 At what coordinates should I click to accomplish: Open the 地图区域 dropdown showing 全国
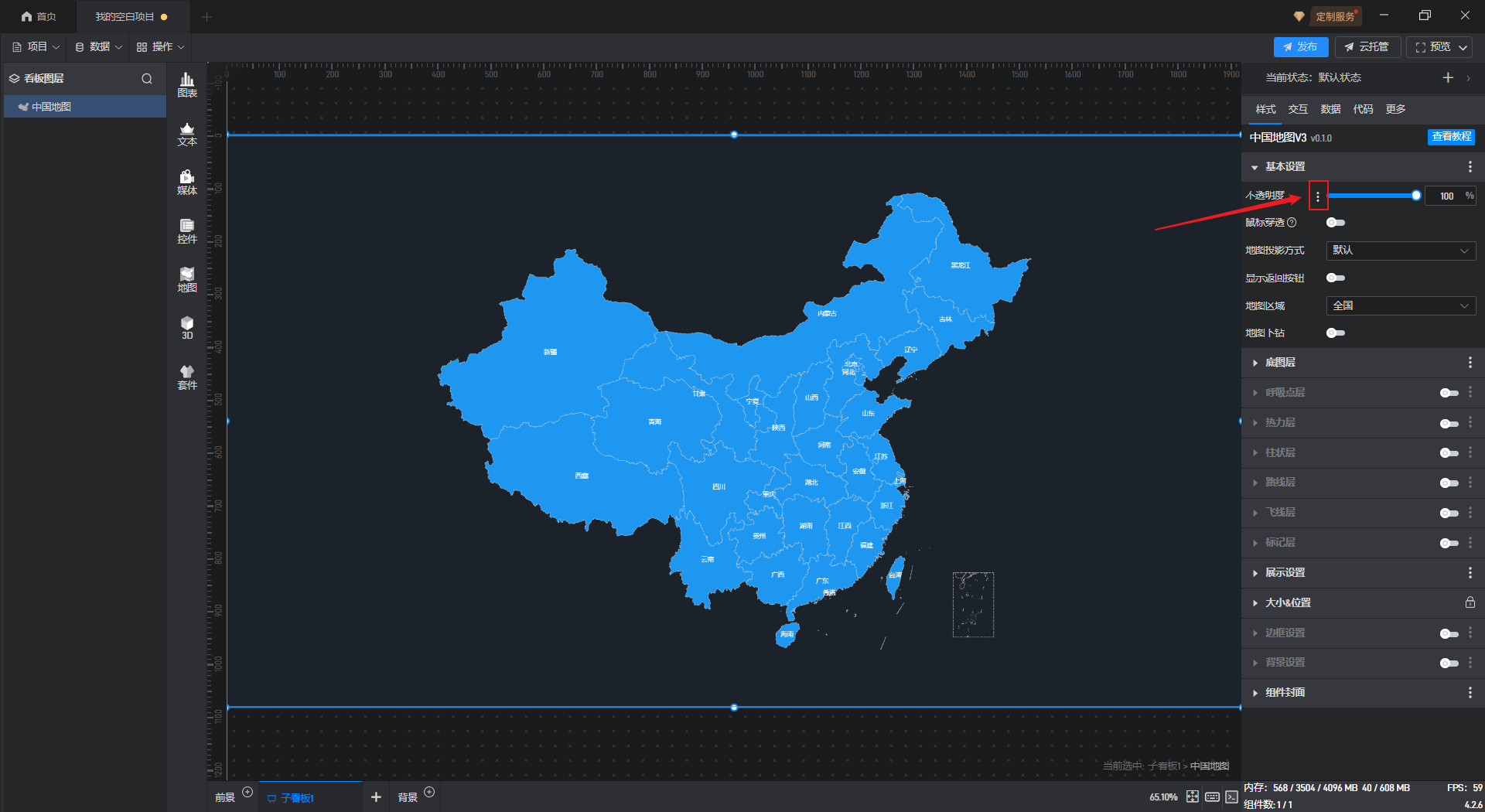pos(1401,305)
